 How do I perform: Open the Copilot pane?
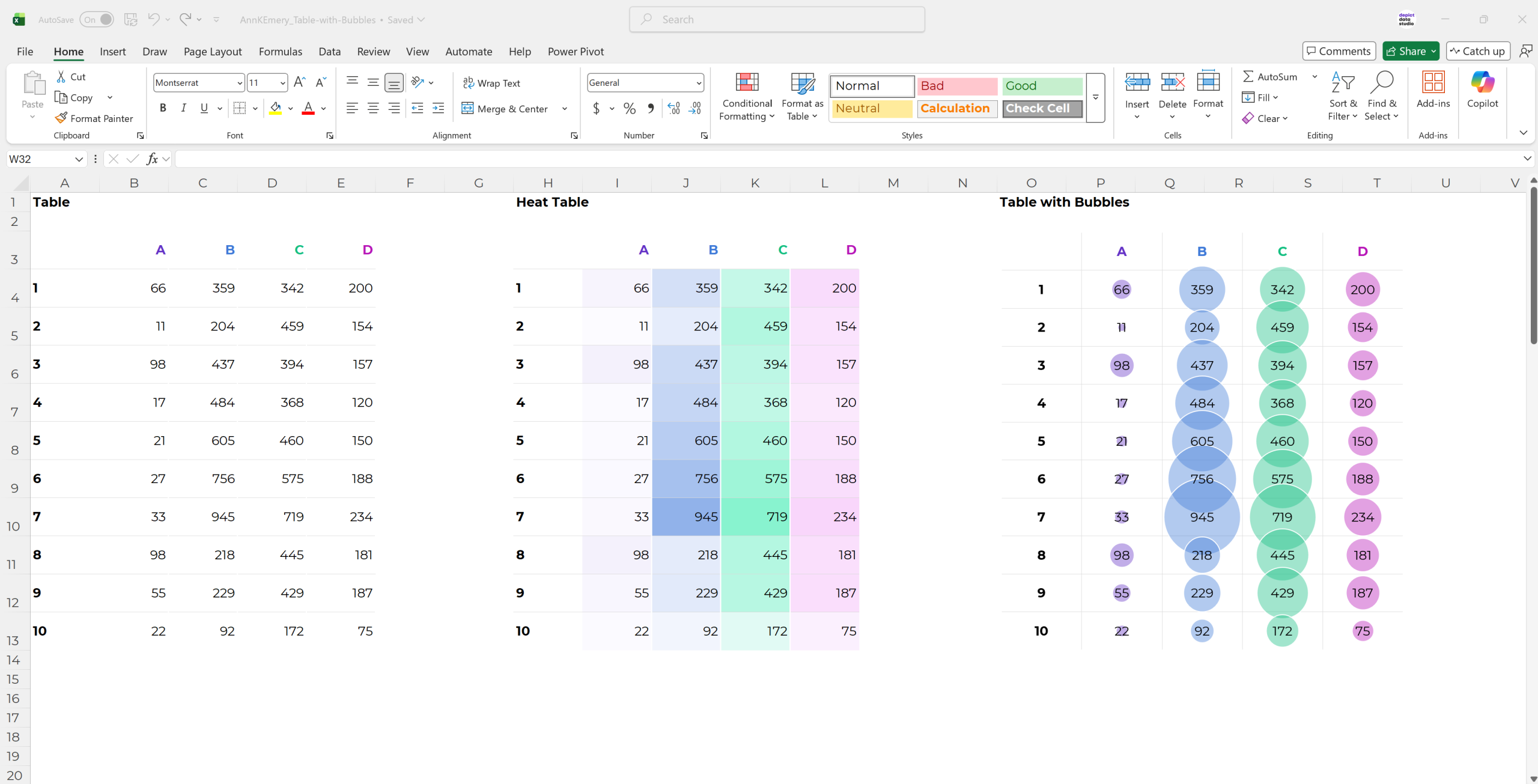[1483, 93]
